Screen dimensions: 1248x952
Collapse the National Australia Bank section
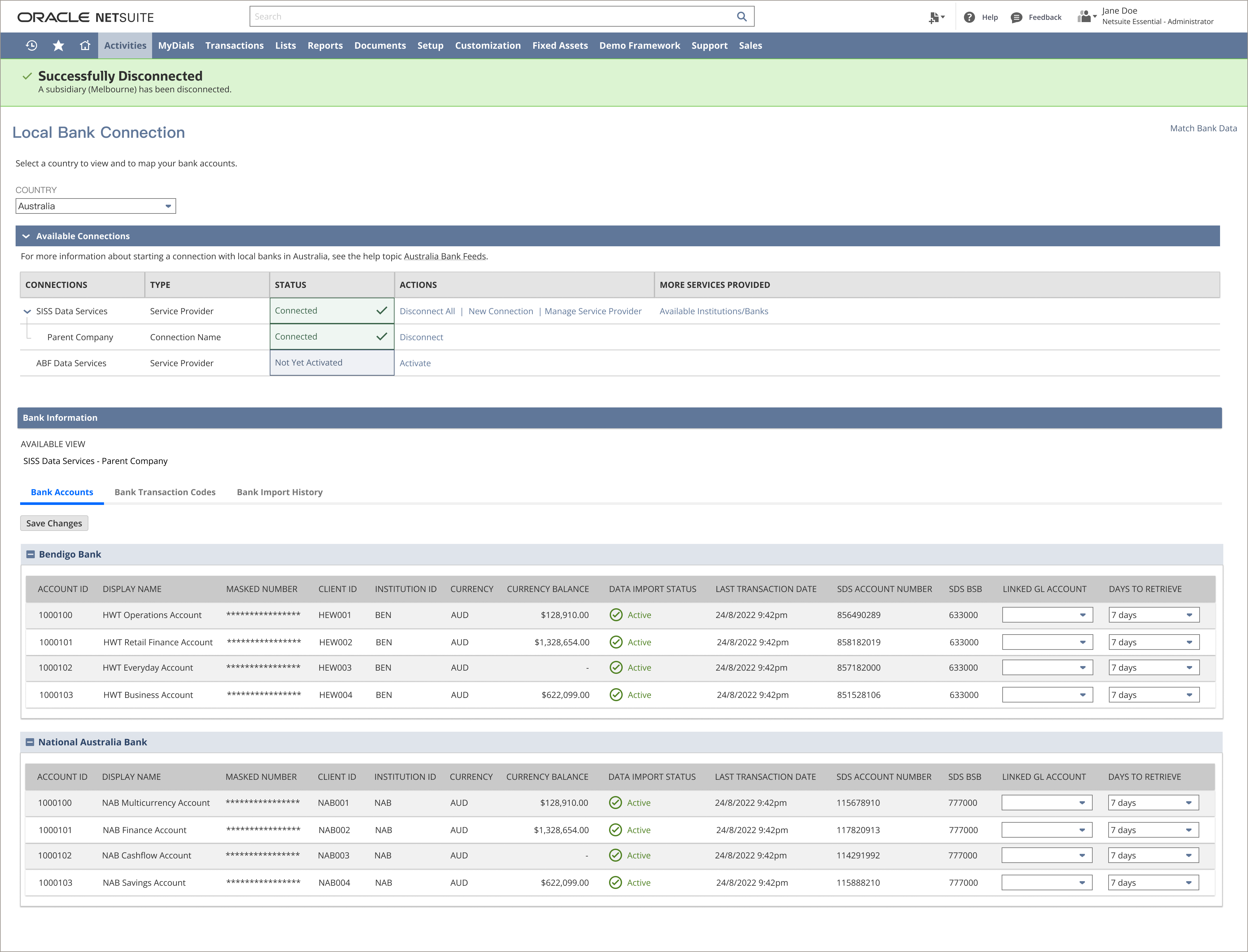pos(30,742)
